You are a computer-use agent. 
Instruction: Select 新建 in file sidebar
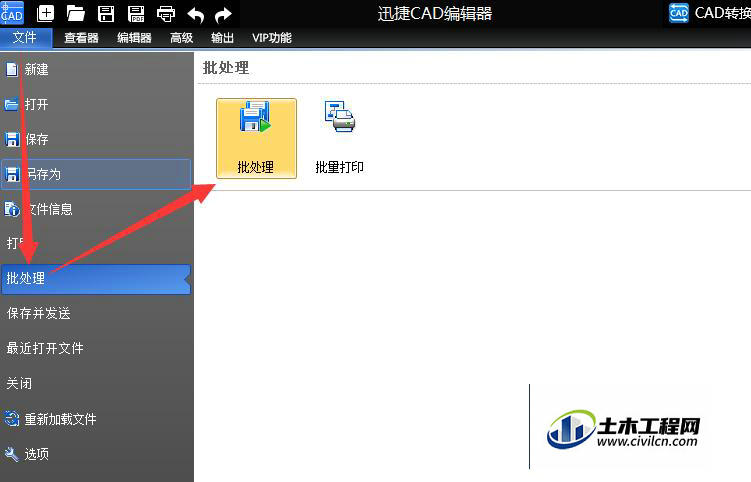[x=96, y=69]
